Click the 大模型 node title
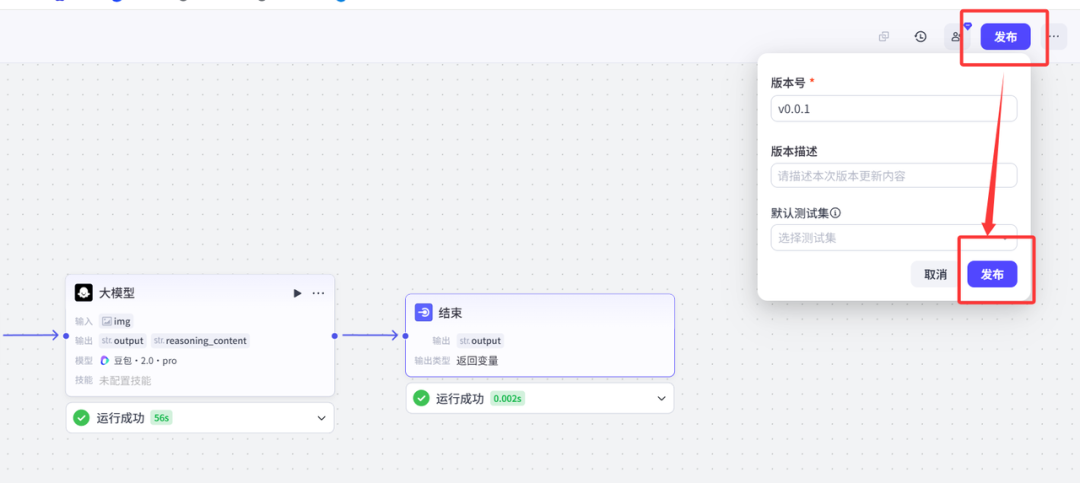Viewport: 1080px width, 483px height. 116,293
